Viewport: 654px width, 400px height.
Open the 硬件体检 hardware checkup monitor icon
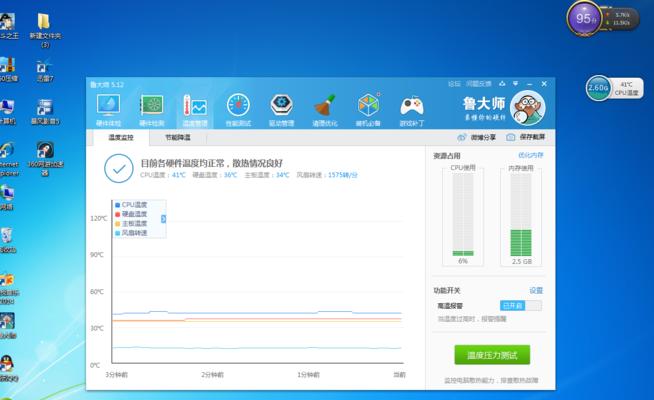[x=108, y=110]
